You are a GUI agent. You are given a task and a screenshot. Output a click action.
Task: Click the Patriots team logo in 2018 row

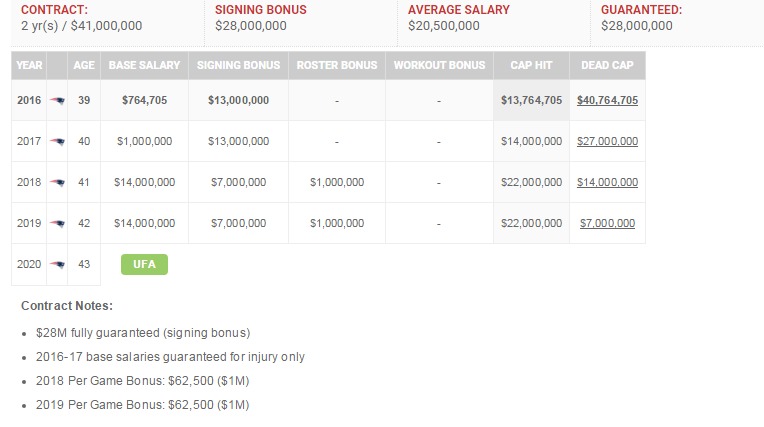pos(57,183)
